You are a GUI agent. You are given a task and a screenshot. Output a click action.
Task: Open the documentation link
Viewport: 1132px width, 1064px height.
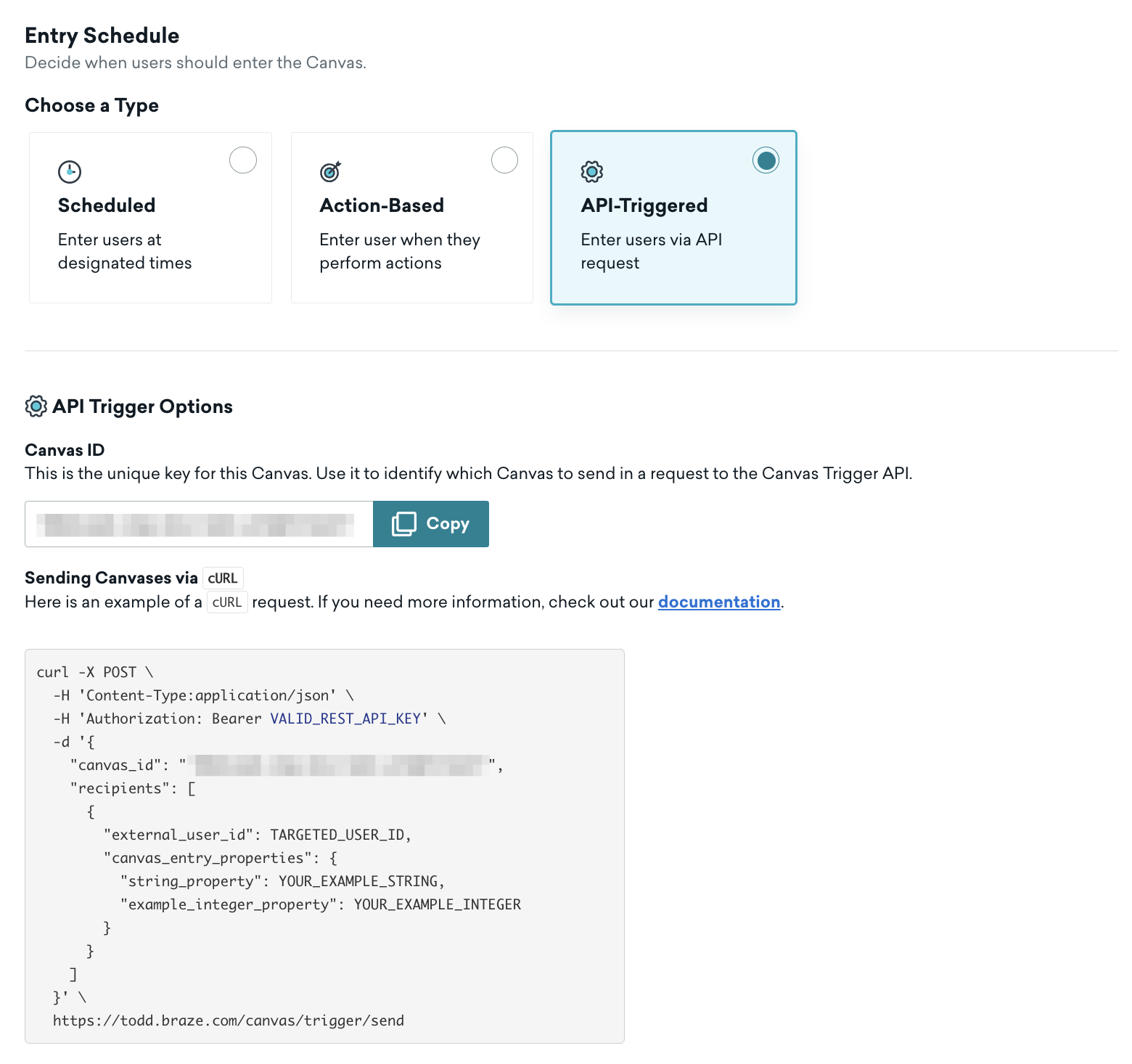coord(718,602)
